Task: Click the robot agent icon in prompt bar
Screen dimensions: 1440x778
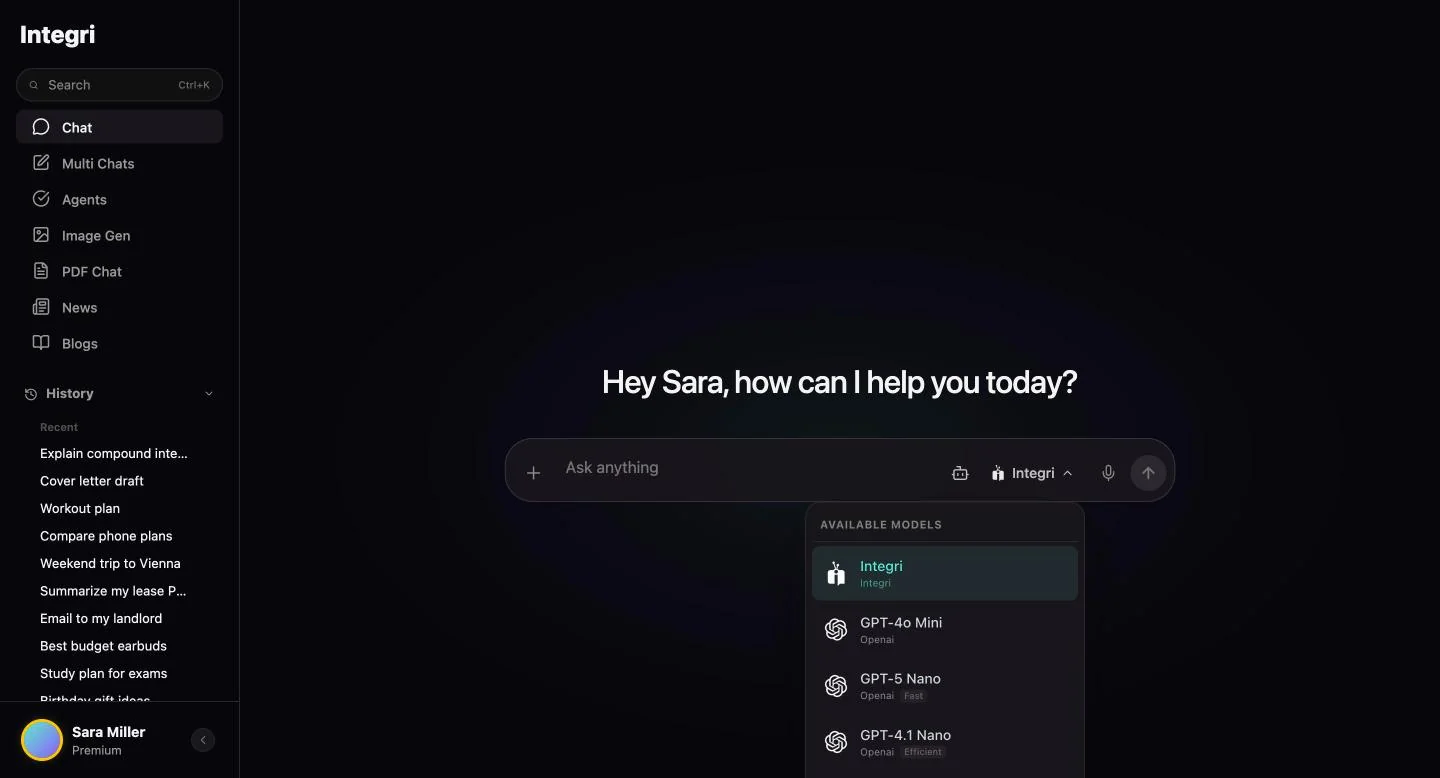Action: pyautogui.click(x=960, y=473)
